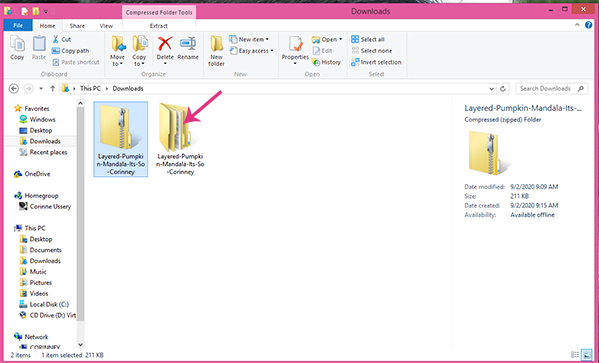This screenshot has width=599, height=363.
Task: Expand the address bar history dropdown
Action: [491, 89]
